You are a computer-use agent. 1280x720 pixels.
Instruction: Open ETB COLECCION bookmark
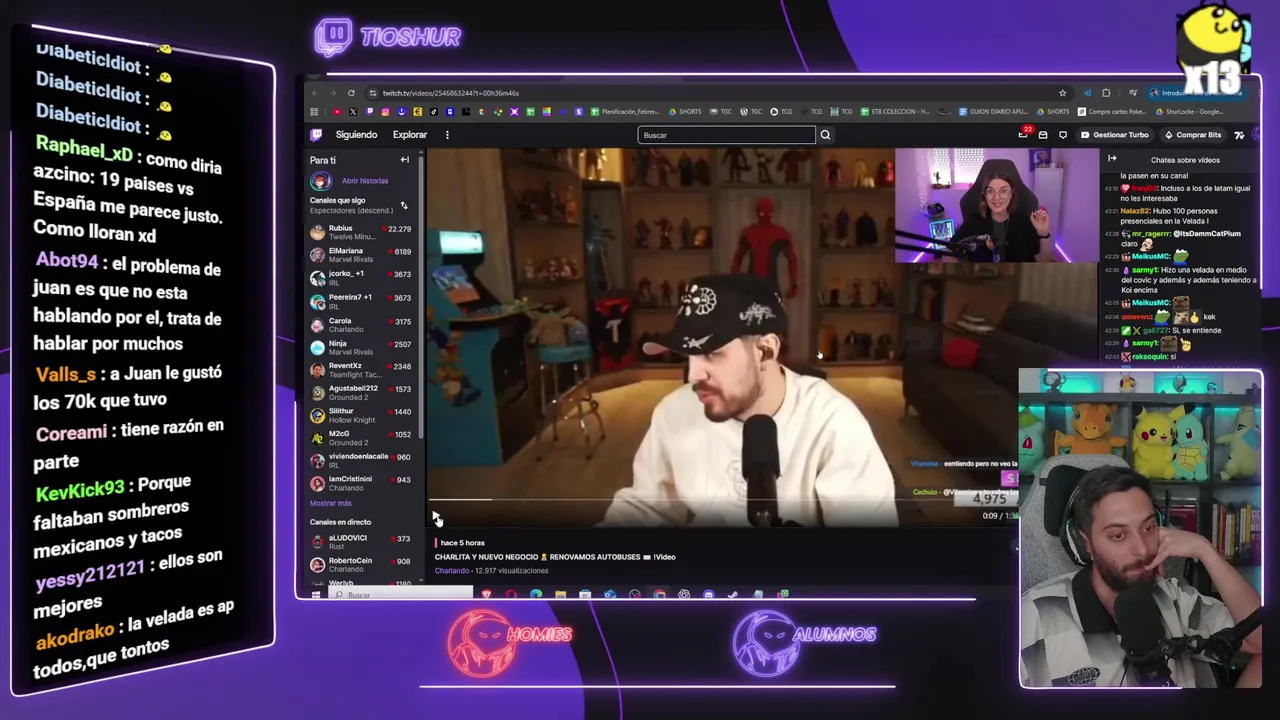click(x=895, y=112)
